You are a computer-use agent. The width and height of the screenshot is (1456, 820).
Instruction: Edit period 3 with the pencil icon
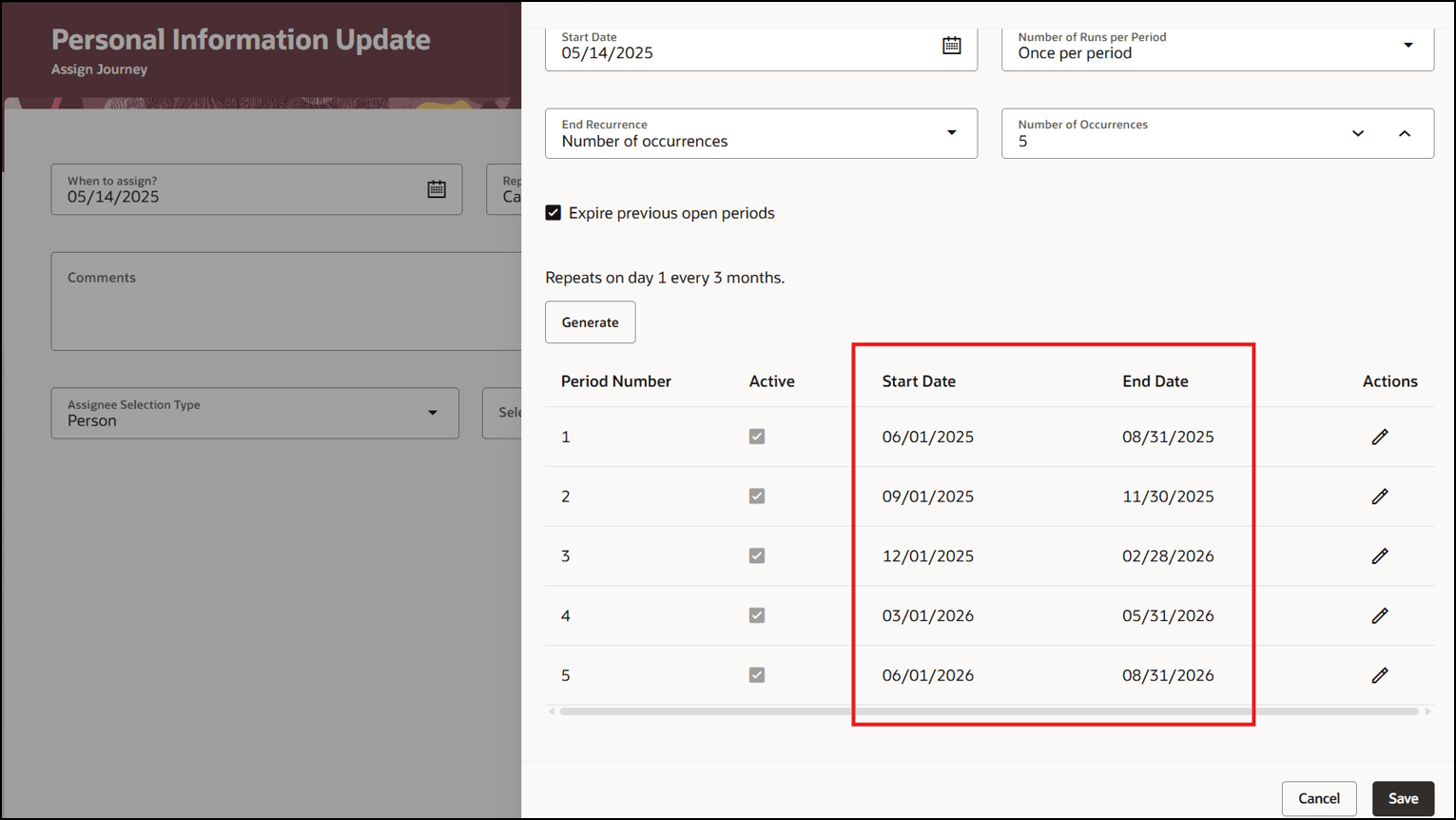1380,556
